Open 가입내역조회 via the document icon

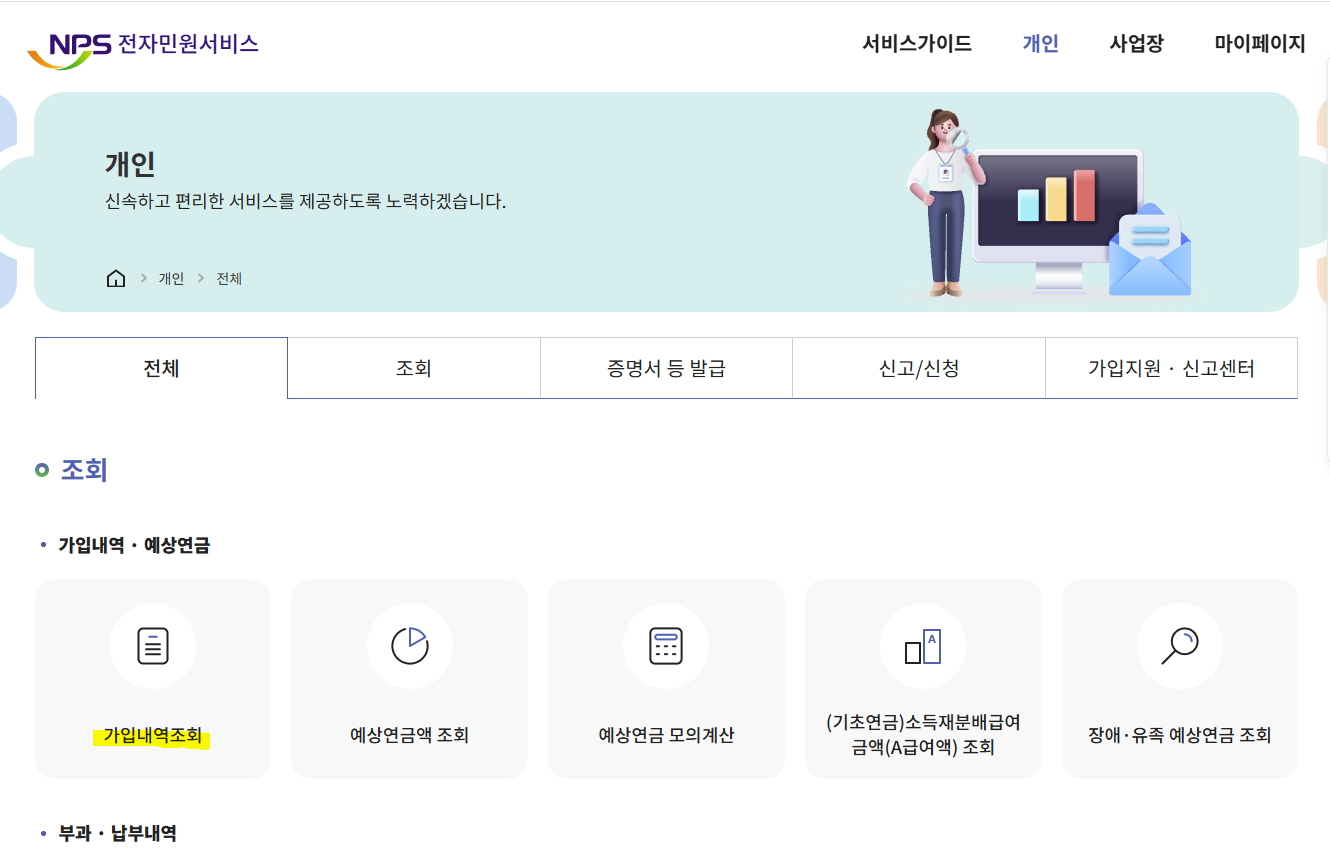click(152, 646)
